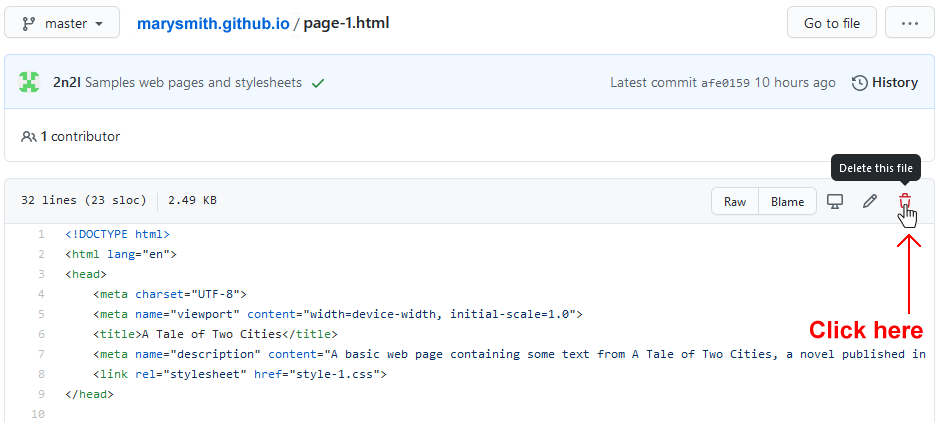The height and width of the screenshot is (422, 944).
Task: Open file in GitHub Desktop via monitor icon
Action: pyautogui.click(x=835, y=202)
